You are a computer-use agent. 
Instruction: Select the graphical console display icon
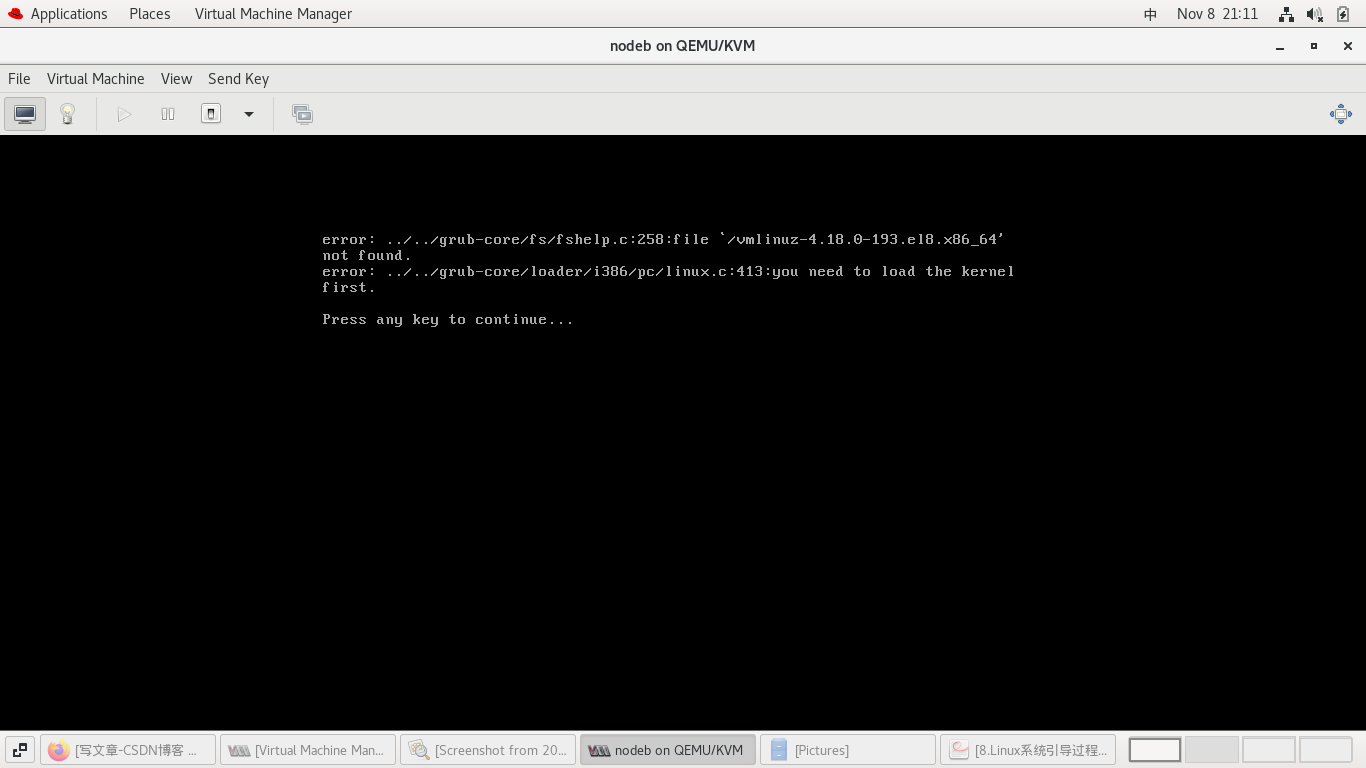(24, 113)
